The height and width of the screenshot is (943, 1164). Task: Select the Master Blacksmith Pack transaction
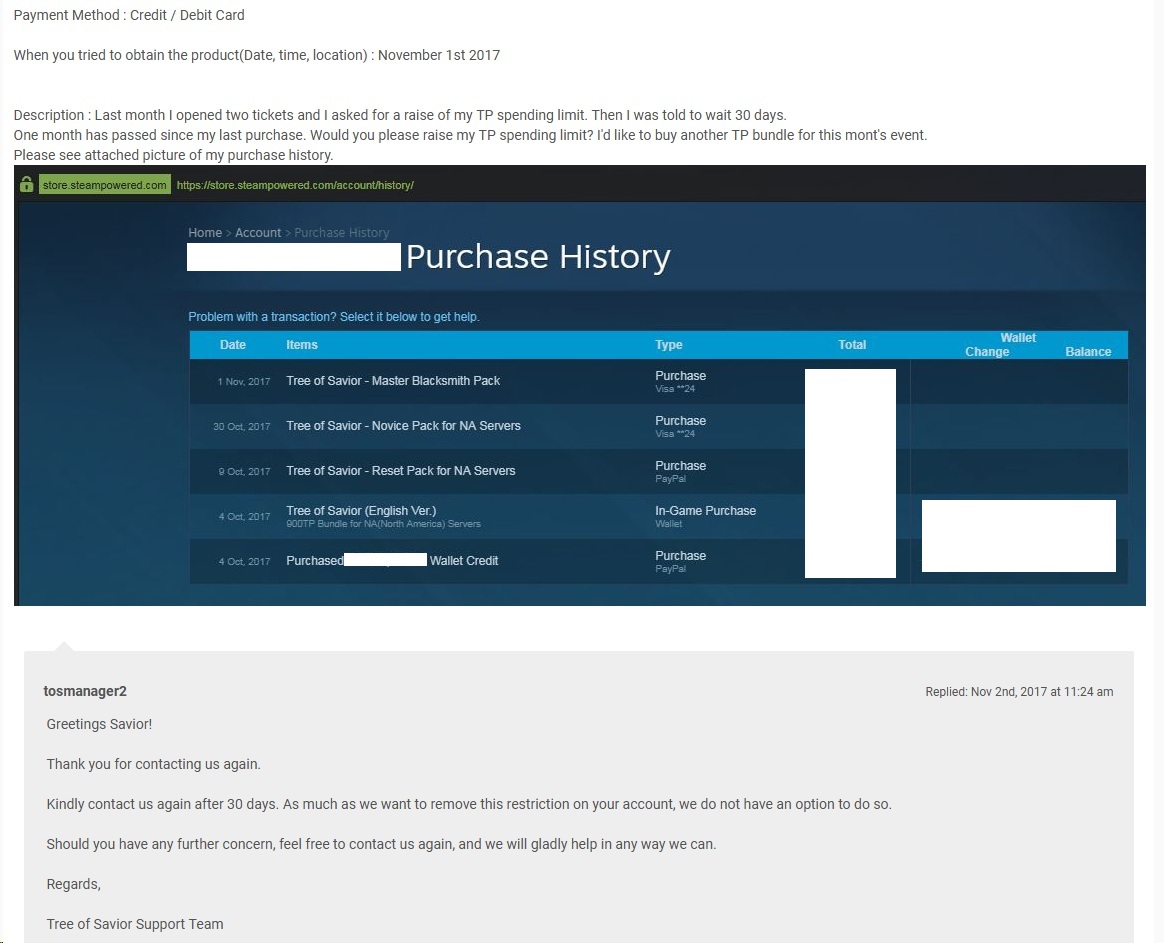(x=393, y=381)
